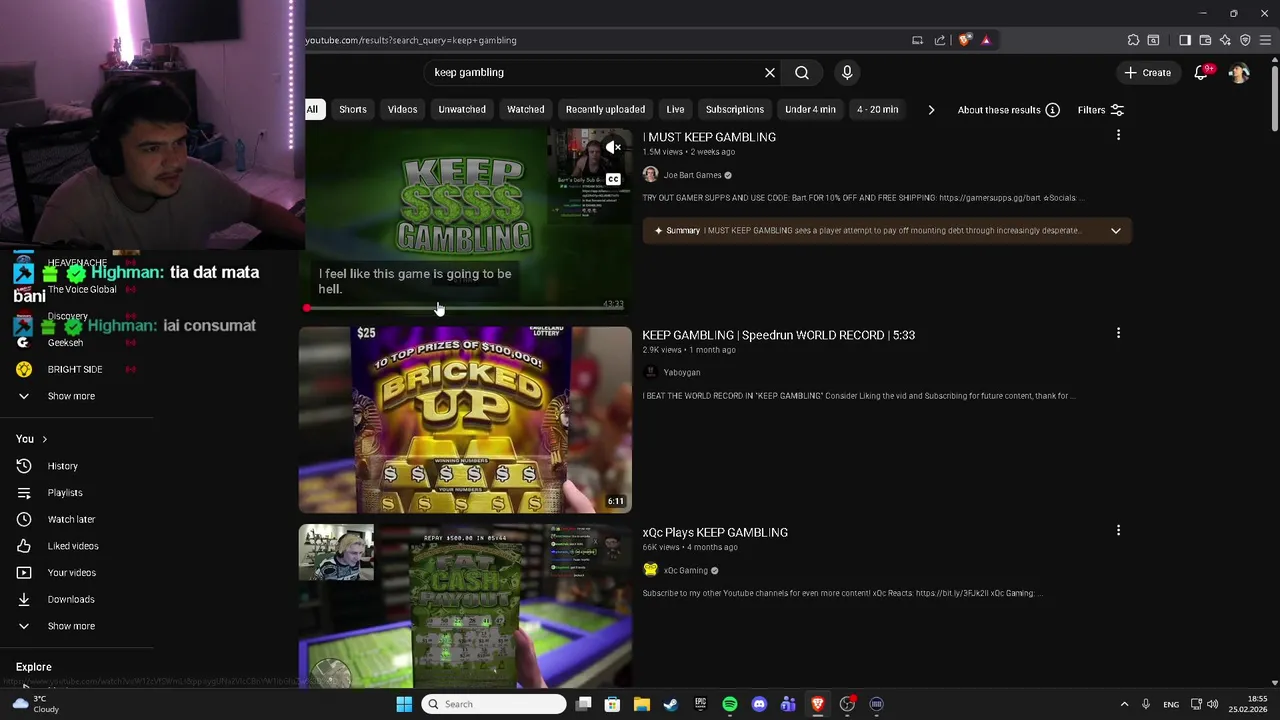This screenshot has width=1280, height=720.
Task: Open Yaboygan channel link
Action: tap(682, 372)
